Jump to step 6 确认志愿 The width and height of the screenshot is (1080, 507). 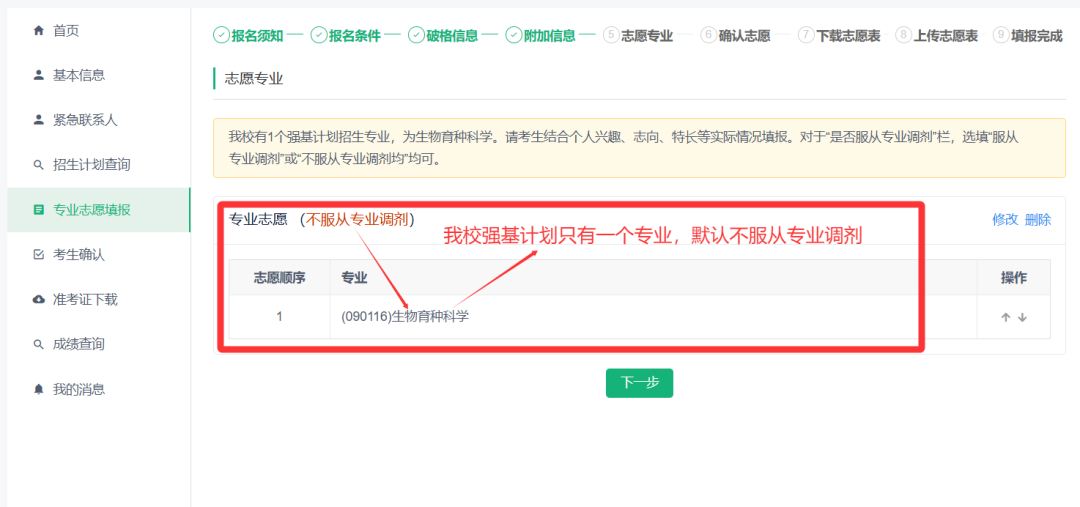tap(735, 35)
